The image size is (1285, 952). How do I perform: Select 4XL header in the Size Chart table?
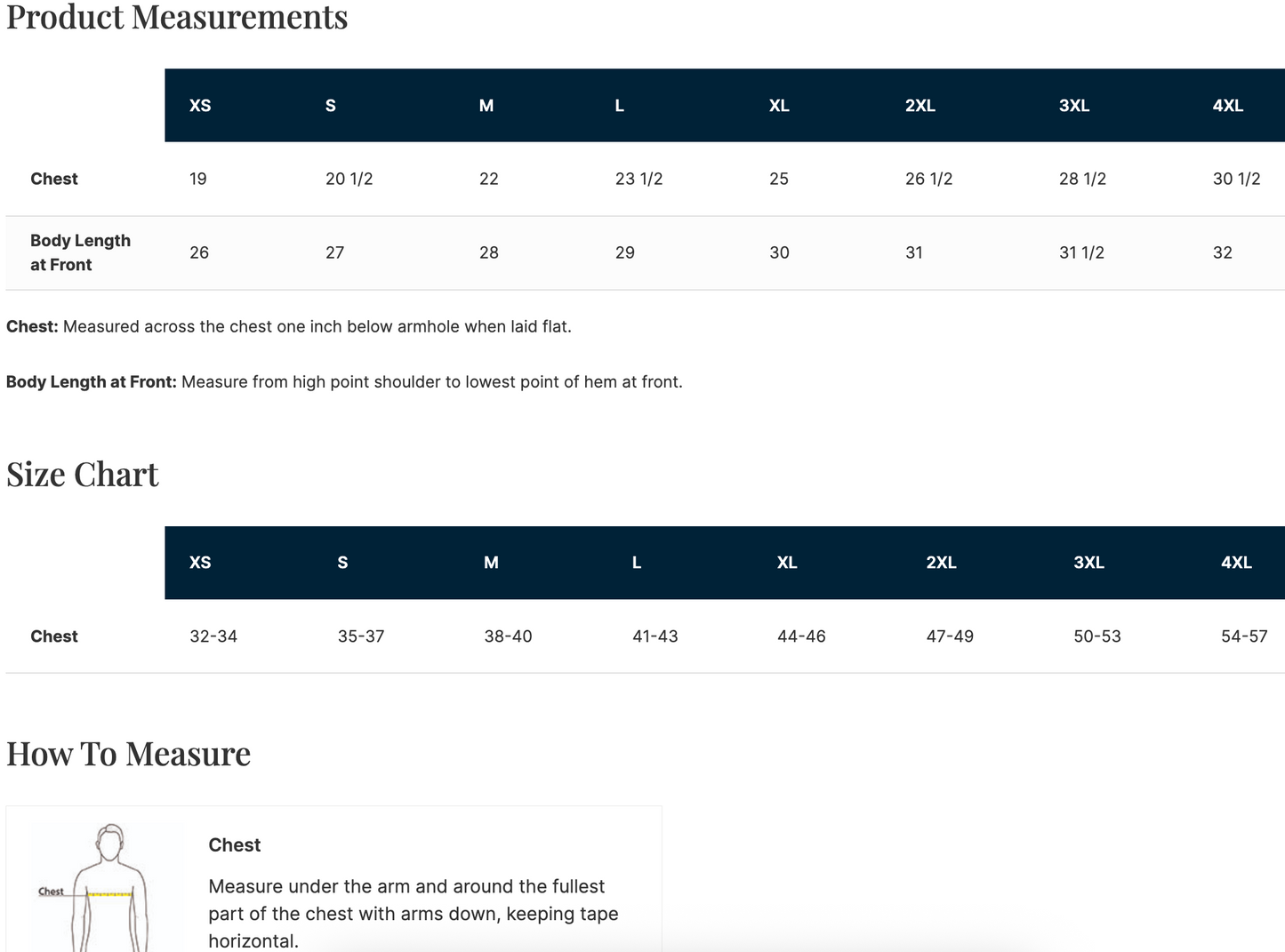(1236, 563)
